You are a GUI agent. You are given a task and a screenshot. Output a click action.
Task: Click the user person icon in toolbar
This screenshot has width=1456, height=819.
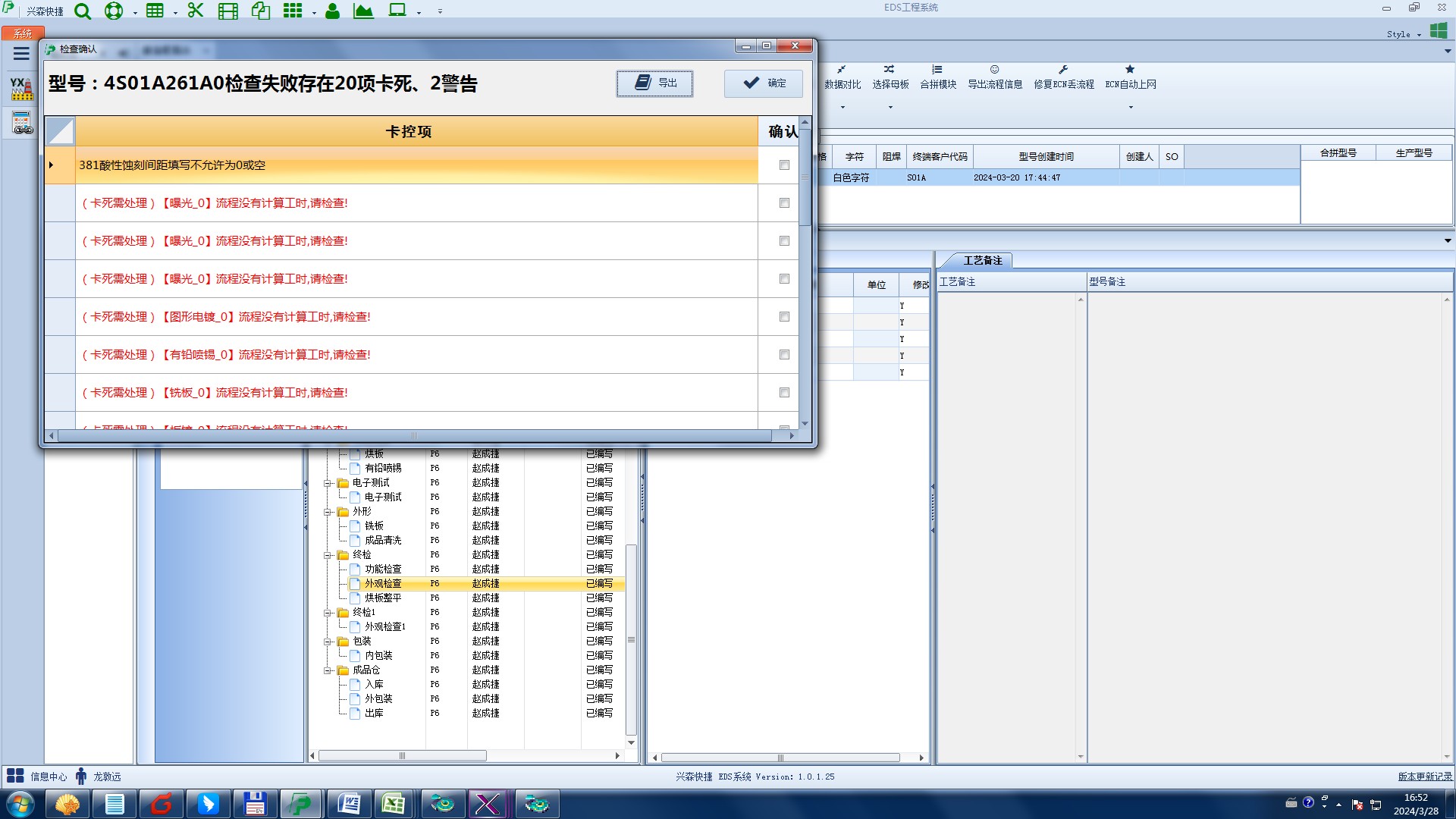[332, 11]
